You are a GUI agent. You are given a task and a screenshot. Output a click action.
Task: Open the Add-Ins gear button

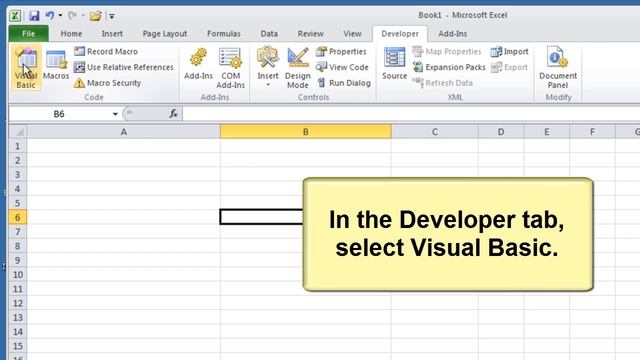pos(198,64)
